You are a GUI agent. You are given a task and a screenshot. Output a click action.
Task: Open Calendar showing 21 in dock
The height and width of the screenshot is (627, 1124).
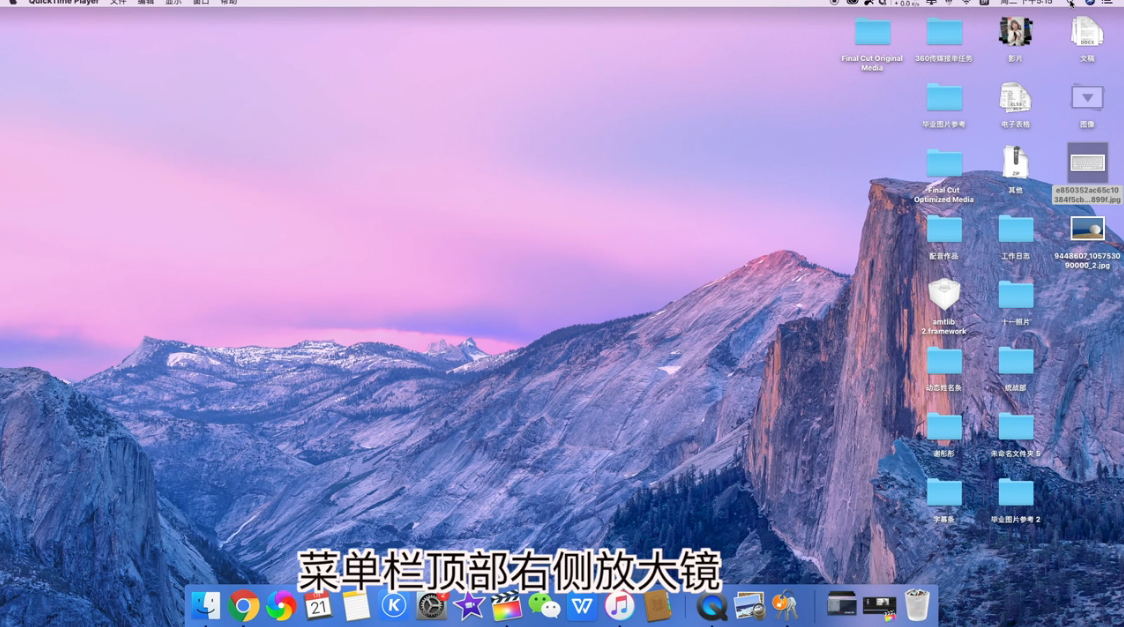[318, 606]
